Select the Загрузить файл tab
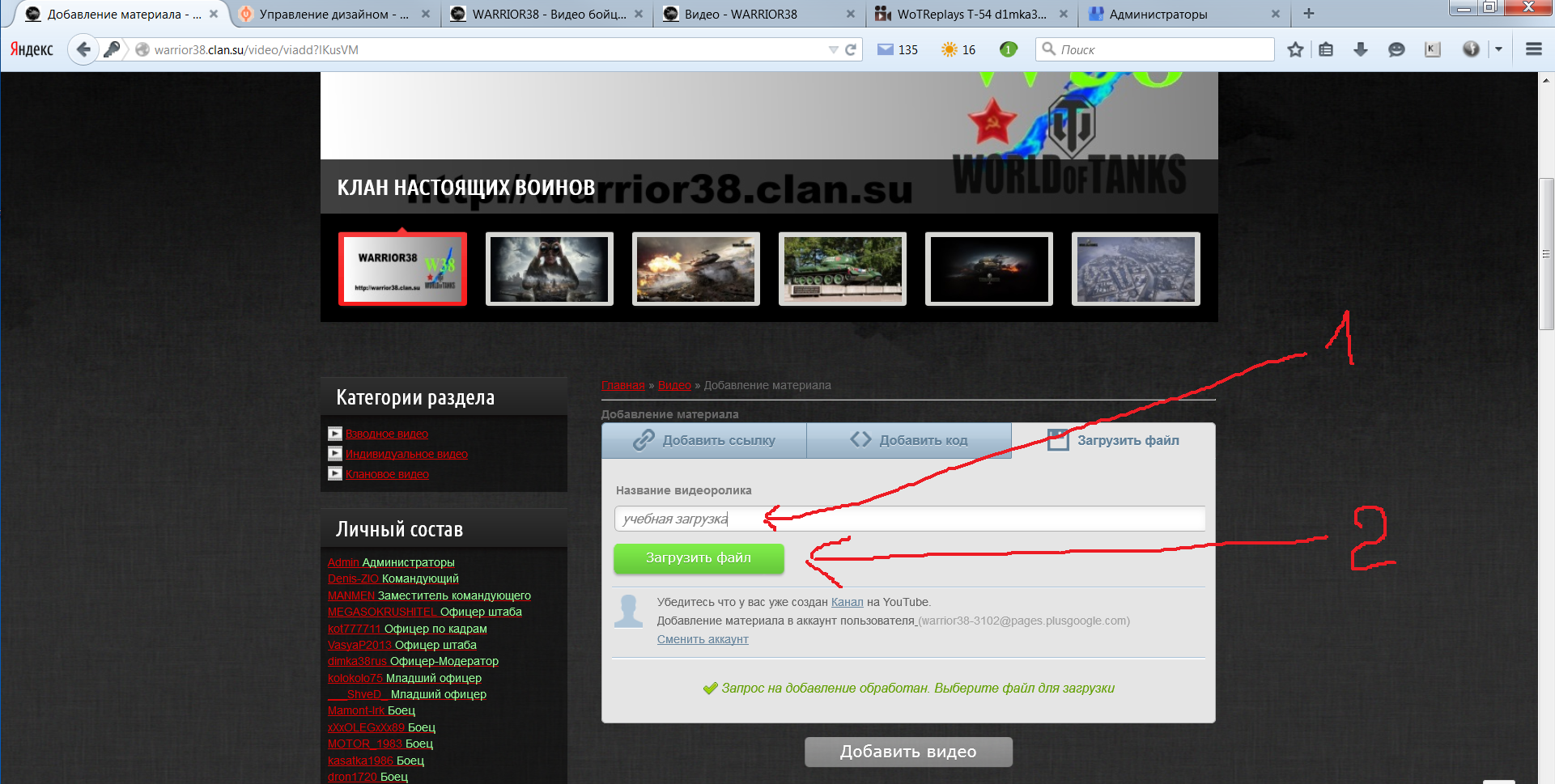Image resolution: width=1555 pixels, height=784 pixels. 1113,440
